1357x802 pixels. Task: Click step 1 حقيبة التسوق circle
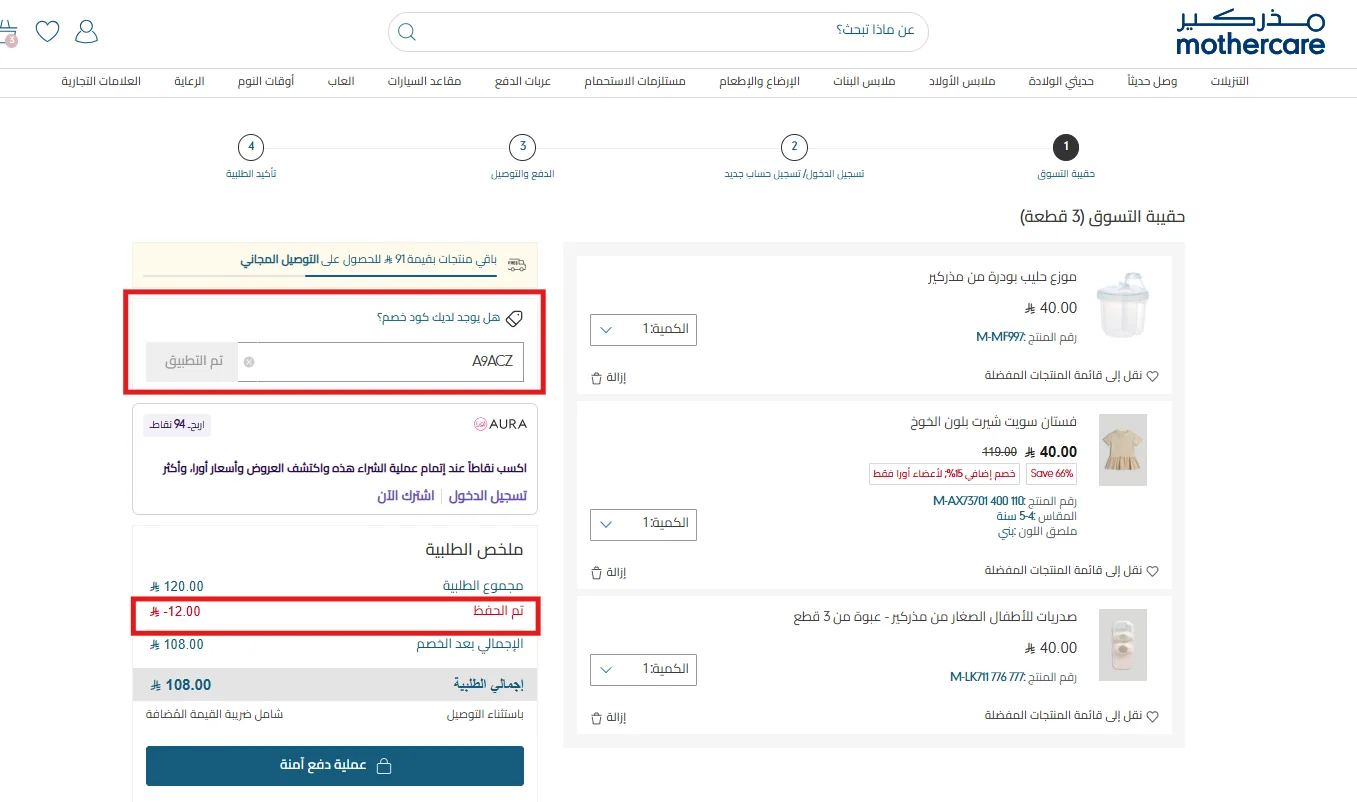[x=1066, y=148]
